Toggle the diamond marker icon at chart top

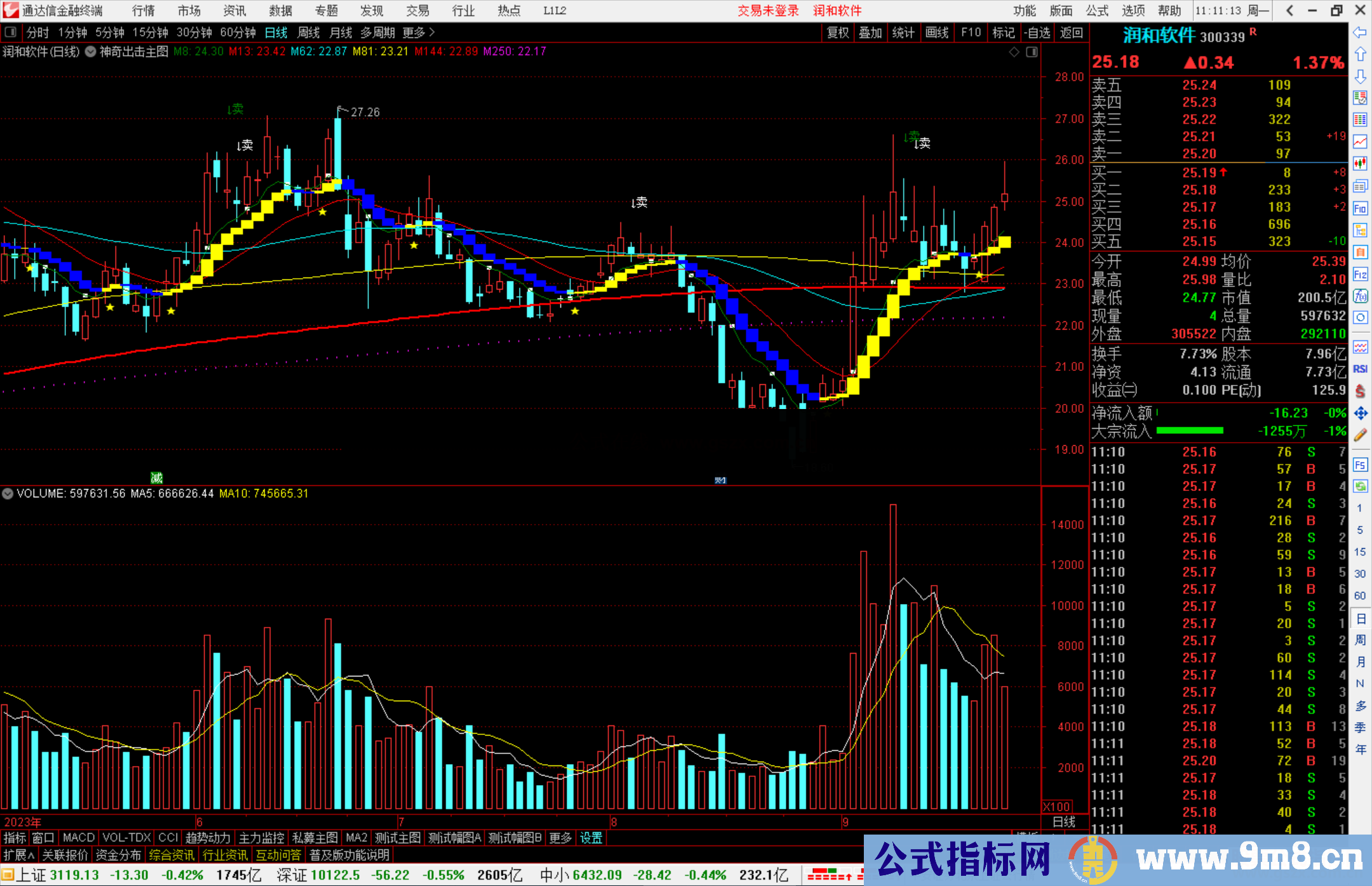coord(1014,52)
